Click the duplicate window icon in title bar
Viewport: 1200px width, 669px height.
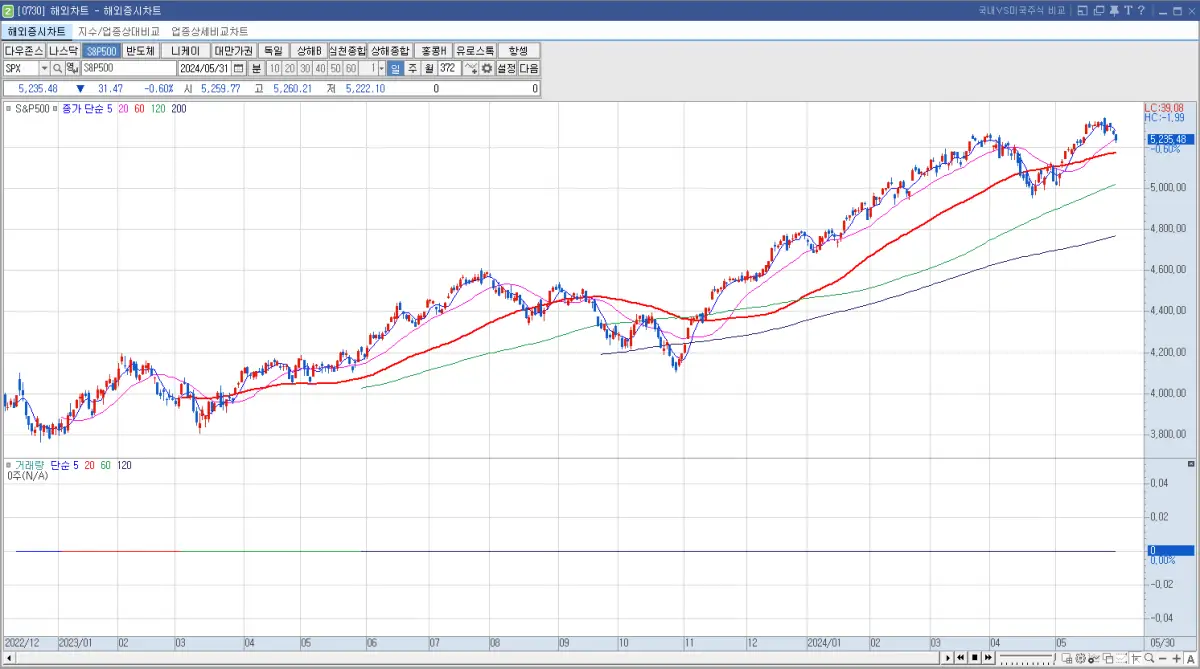coord(1099,10)
